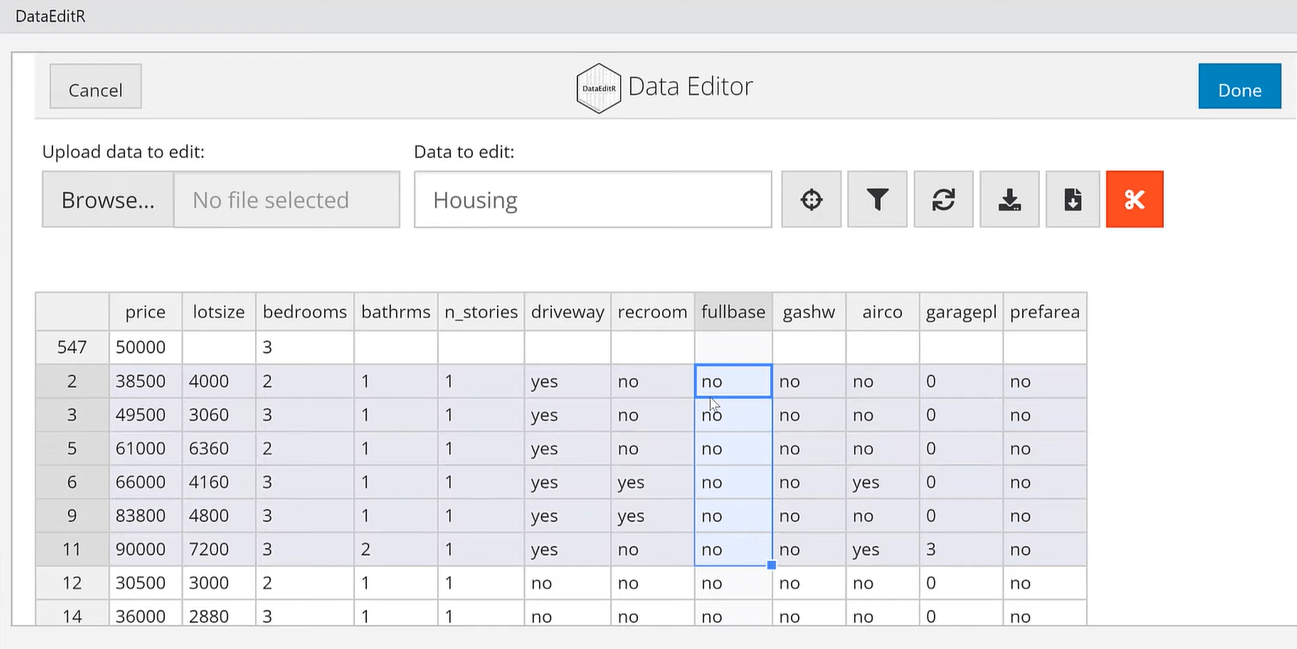Click lotsize cell 3060

tap(218, 415)
